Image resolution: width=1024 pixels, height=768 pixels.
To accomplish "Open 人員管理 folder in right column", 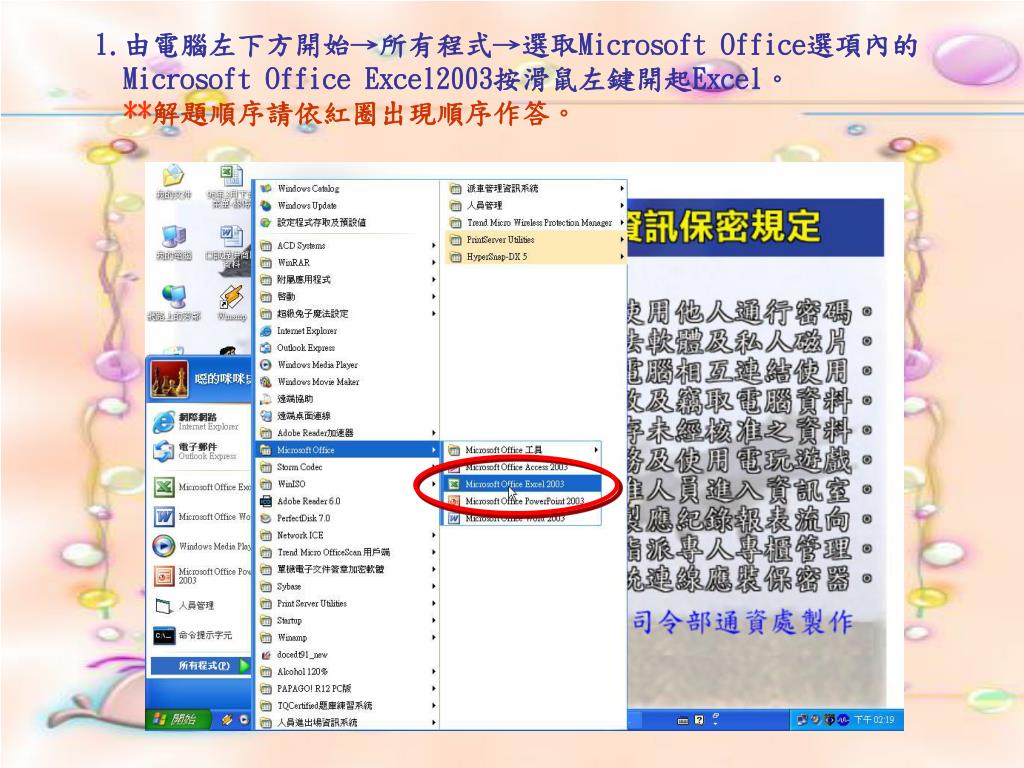I will tap(536, 205).
